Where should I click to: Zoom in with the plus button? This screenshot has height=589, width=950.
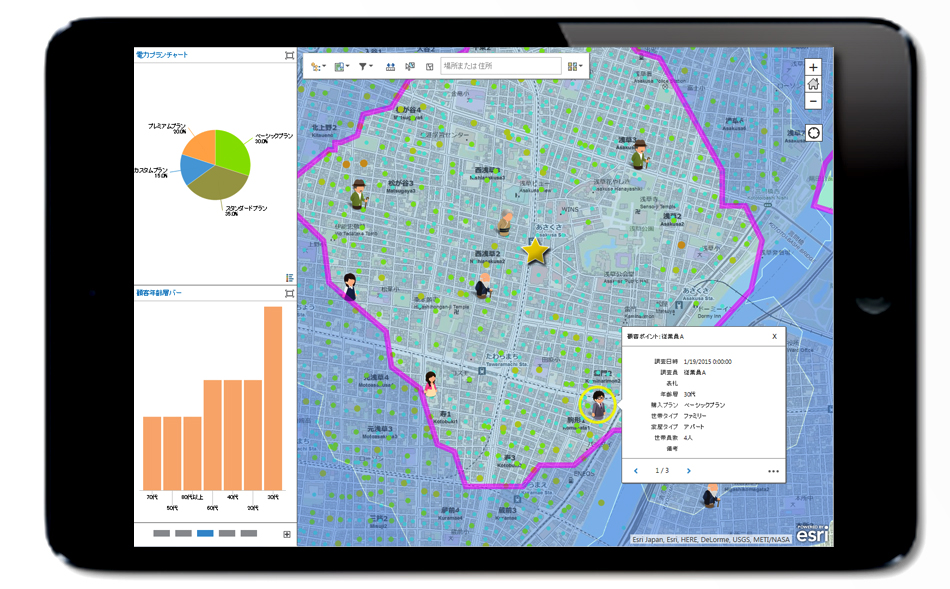click(813, 68)
